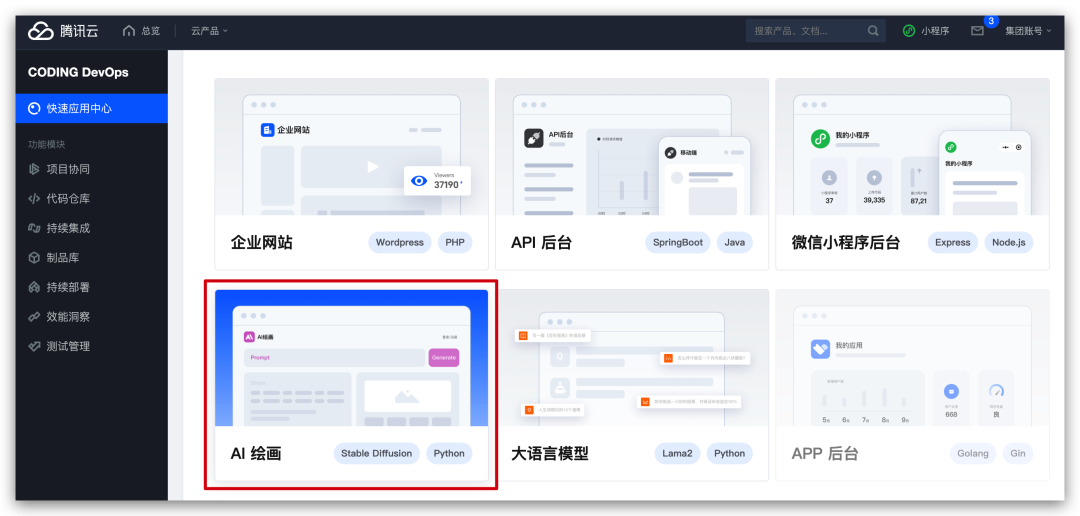Click the 我的小程序 green icon
Image resolution: width=1080 pixels, height=516 pixels.
(x=820, y=138)
